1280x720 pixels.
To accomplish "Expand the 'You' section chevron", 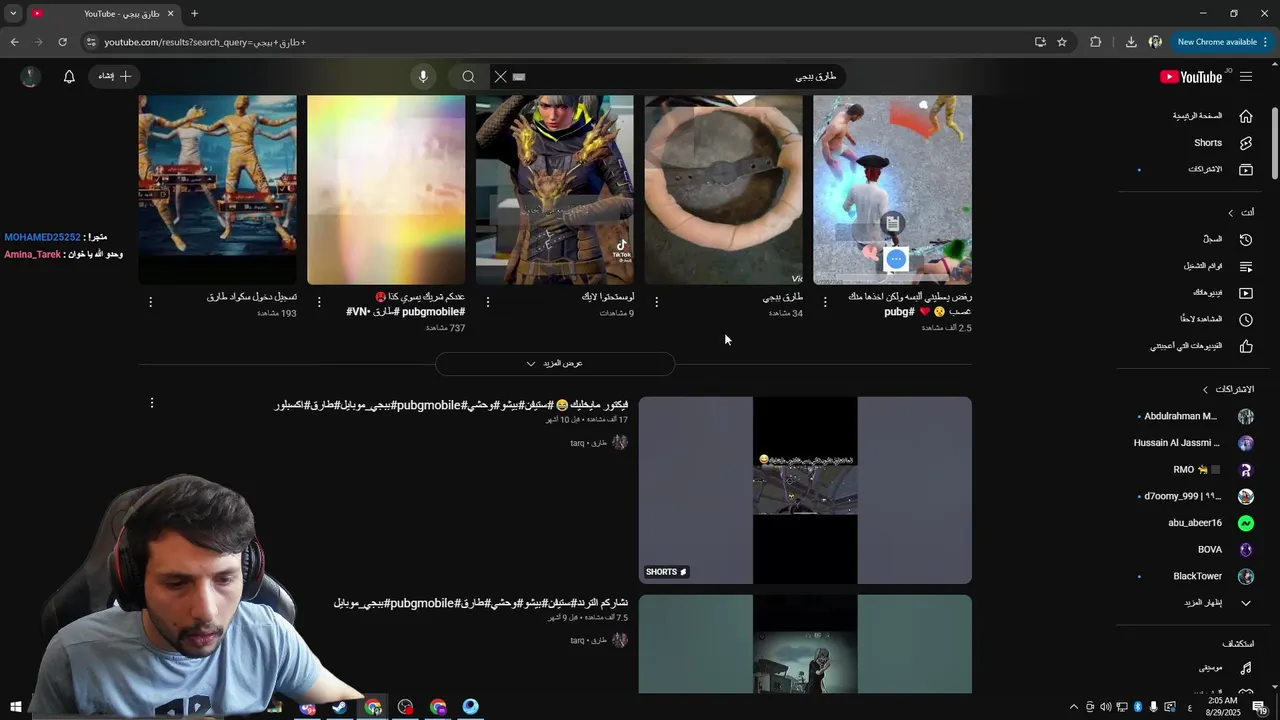I will click(x=1231, y=213).
